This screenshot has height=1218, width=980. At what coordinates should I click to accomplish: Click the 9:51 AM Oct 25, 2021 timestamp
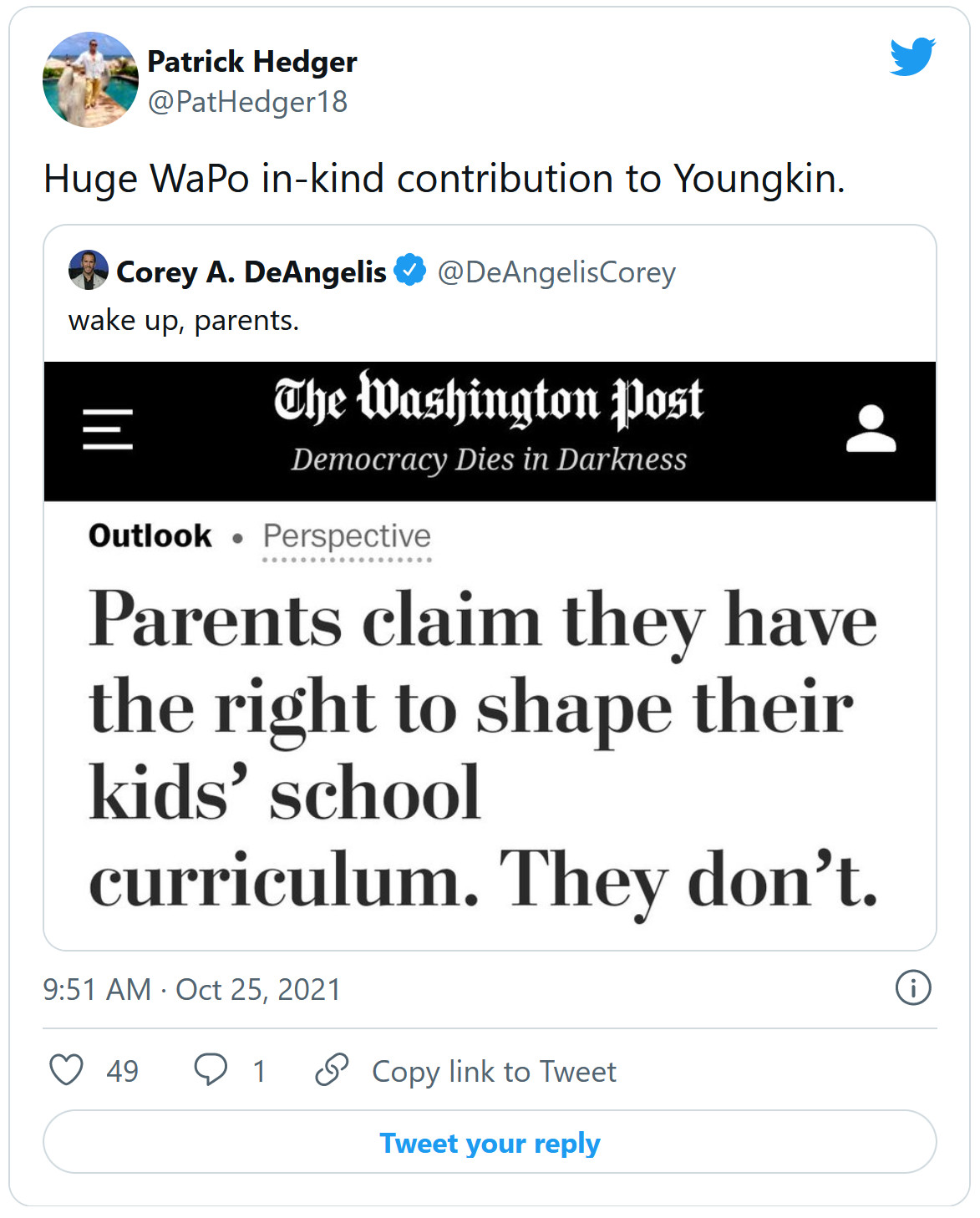pos(192,990)
